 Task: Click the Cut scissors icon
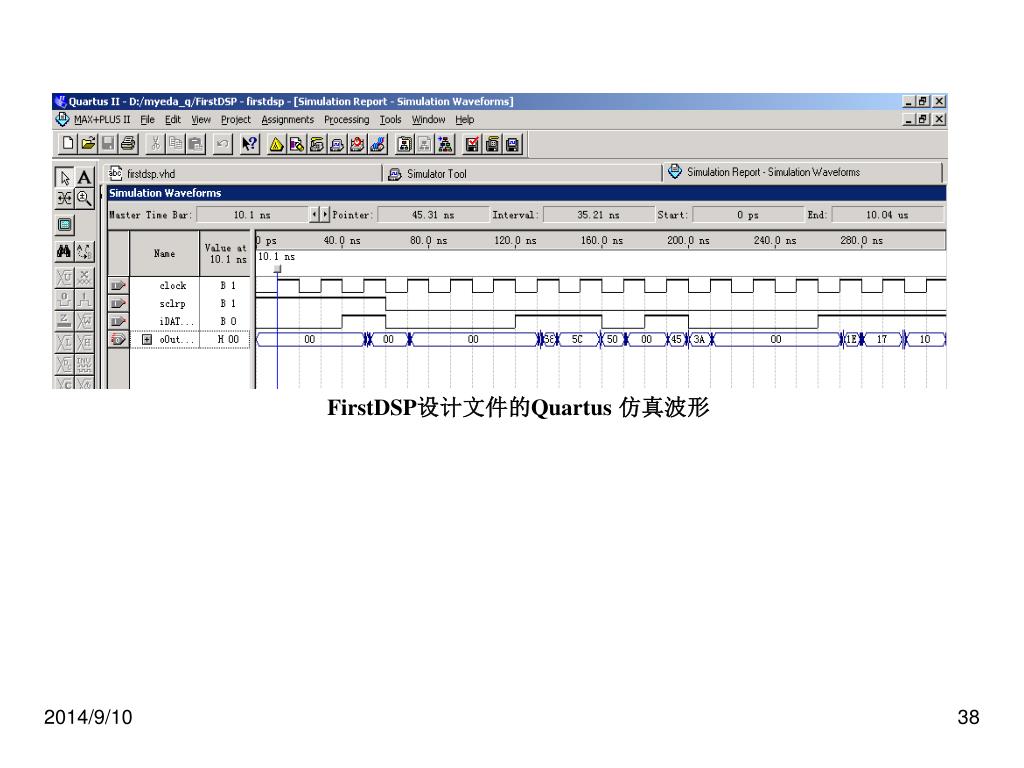click(x=155, y=144)
